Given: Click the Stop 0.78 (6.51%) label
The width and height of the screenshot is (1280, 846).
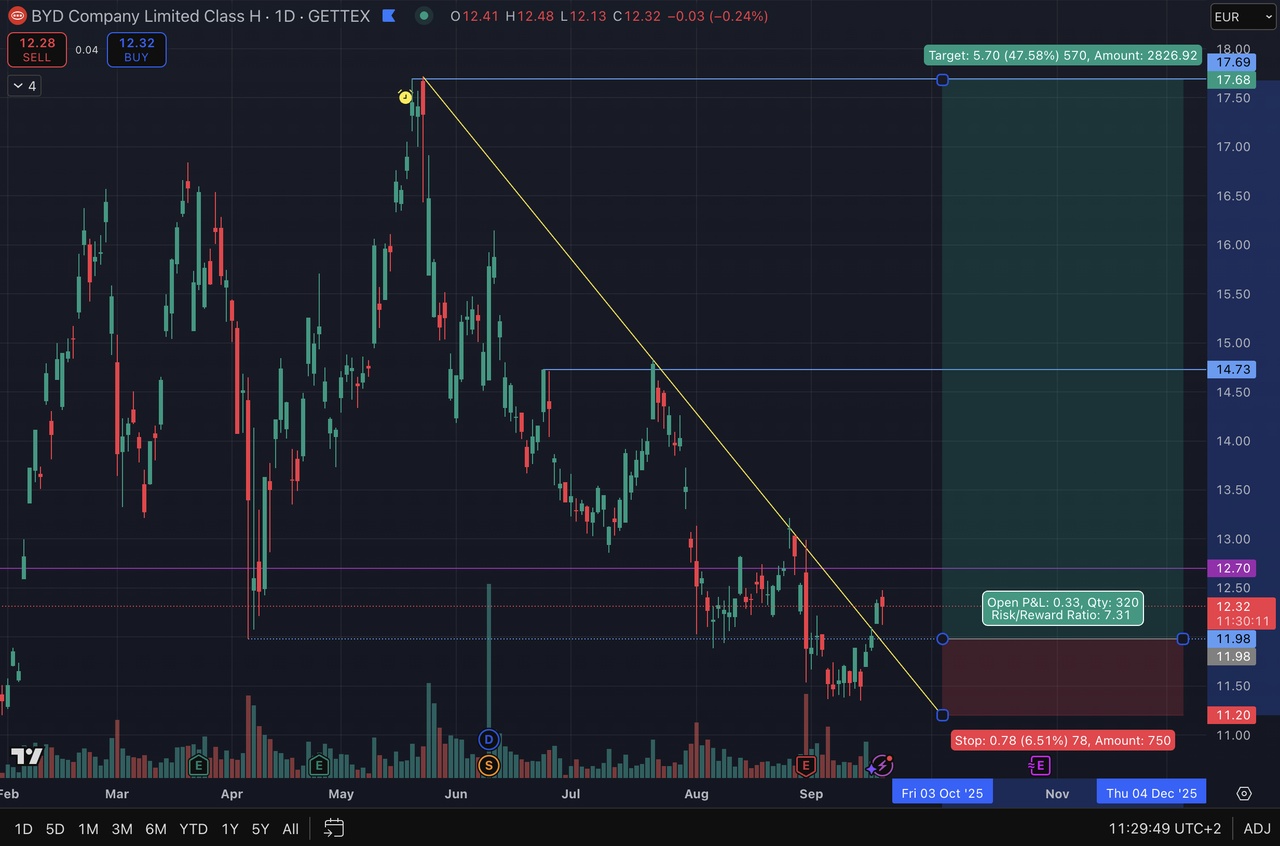Looking at the screenshot, I should (1062, 740).
